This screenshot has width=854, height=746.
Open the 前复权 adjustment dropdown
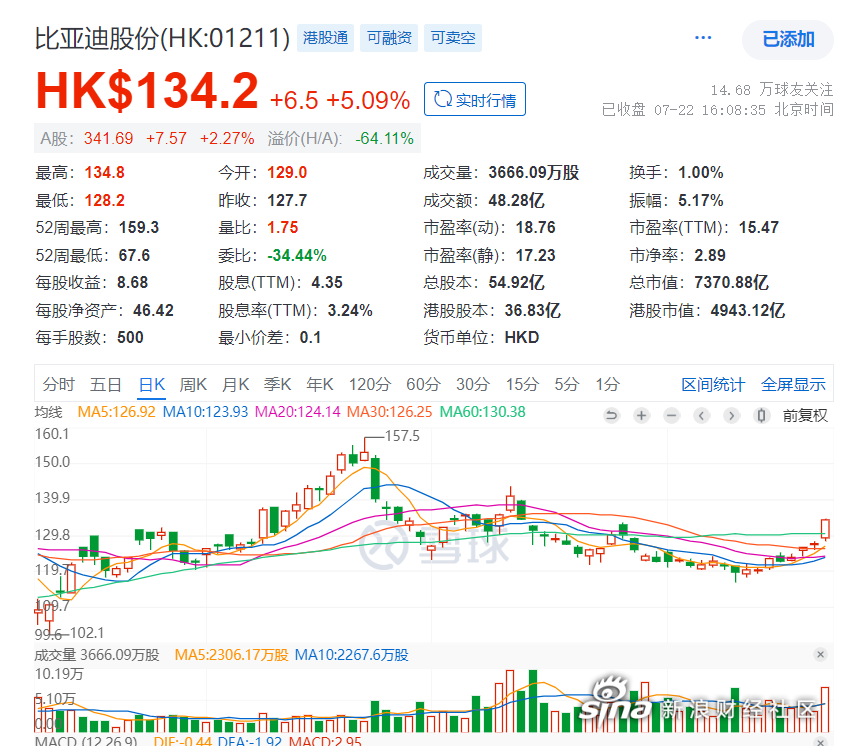[805, 416]
